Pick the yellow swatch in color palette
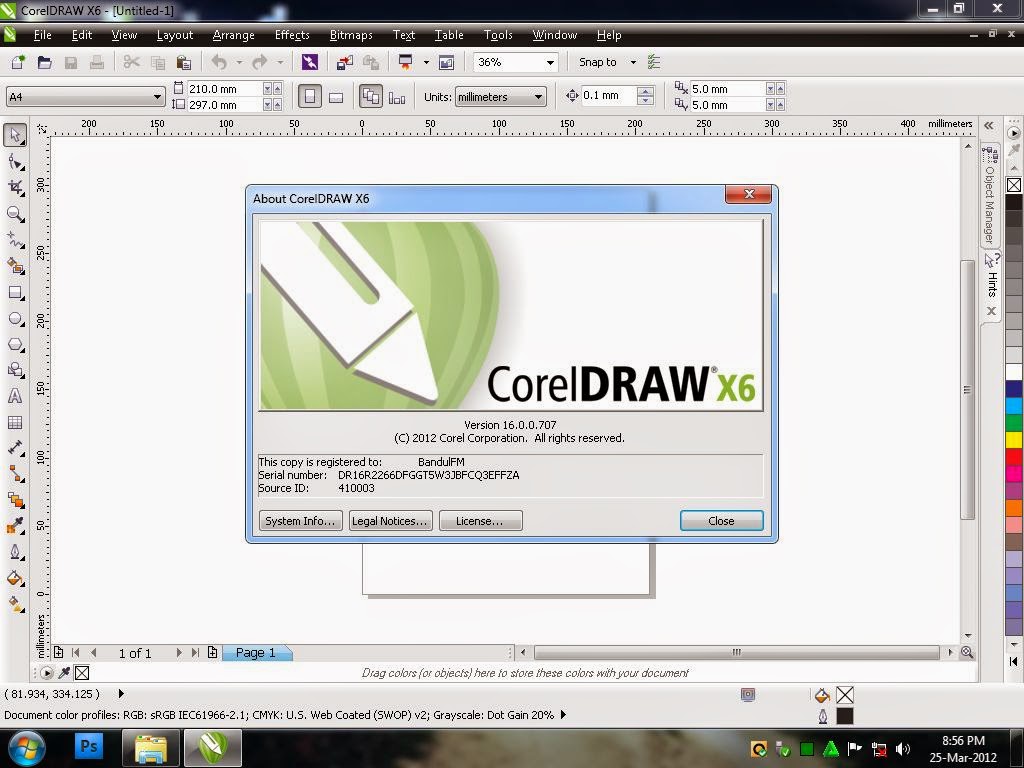The width and height of the screenshot is (1024, 768). coord(1014,440)
